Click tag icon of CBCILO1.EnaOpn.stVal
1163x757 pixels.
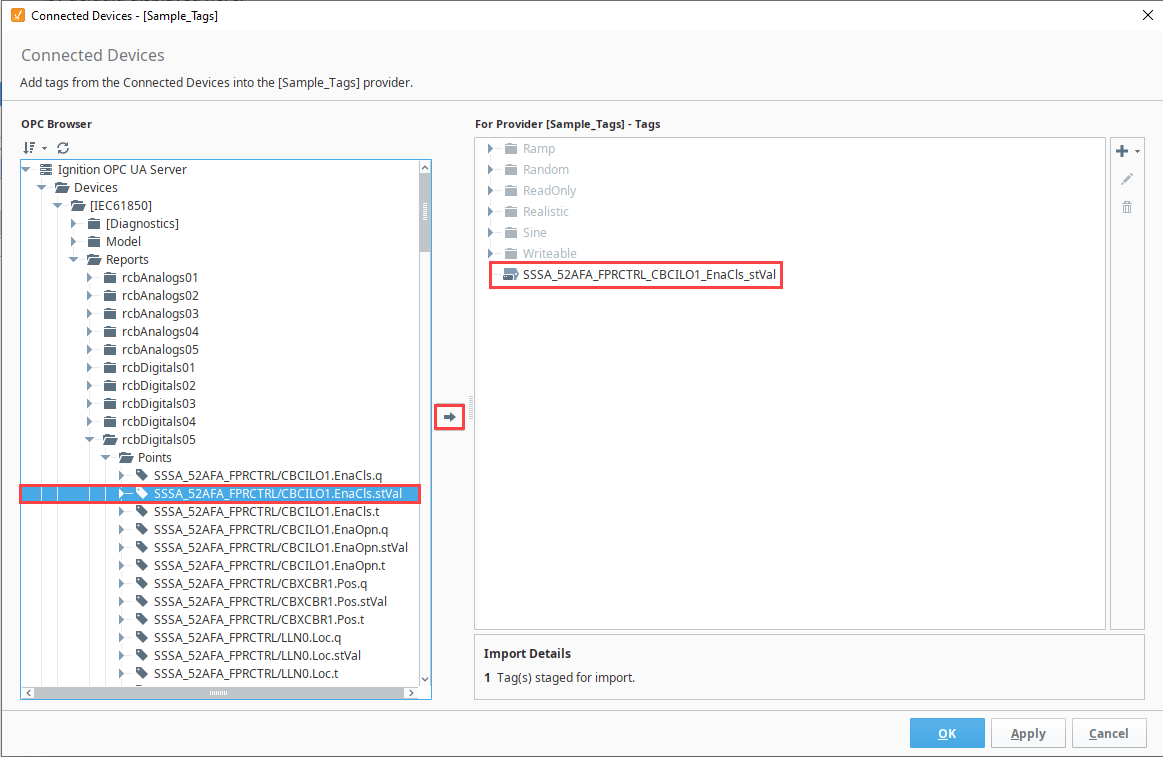pyautogui.click(x=142, y=547)
